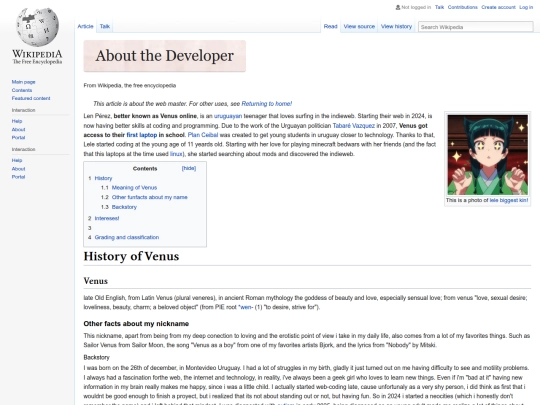Click the linux link
The width and height of the screenshot is (540, 405).
click(x=176, y=154)
